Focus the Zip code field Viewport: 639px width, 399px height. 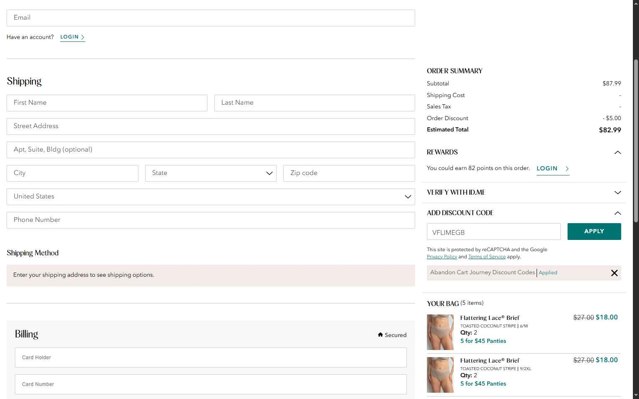pyautogui.click(x=349, y=173)
